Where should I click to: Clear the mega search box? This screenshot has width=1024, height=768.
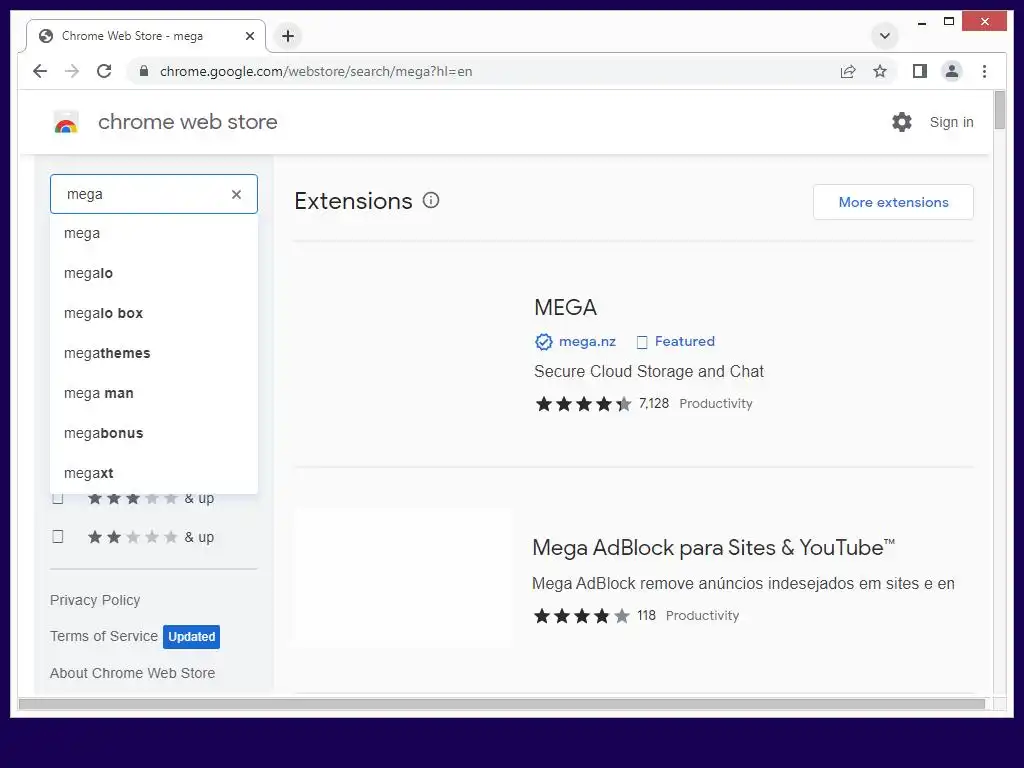click(x=236, y=194)
